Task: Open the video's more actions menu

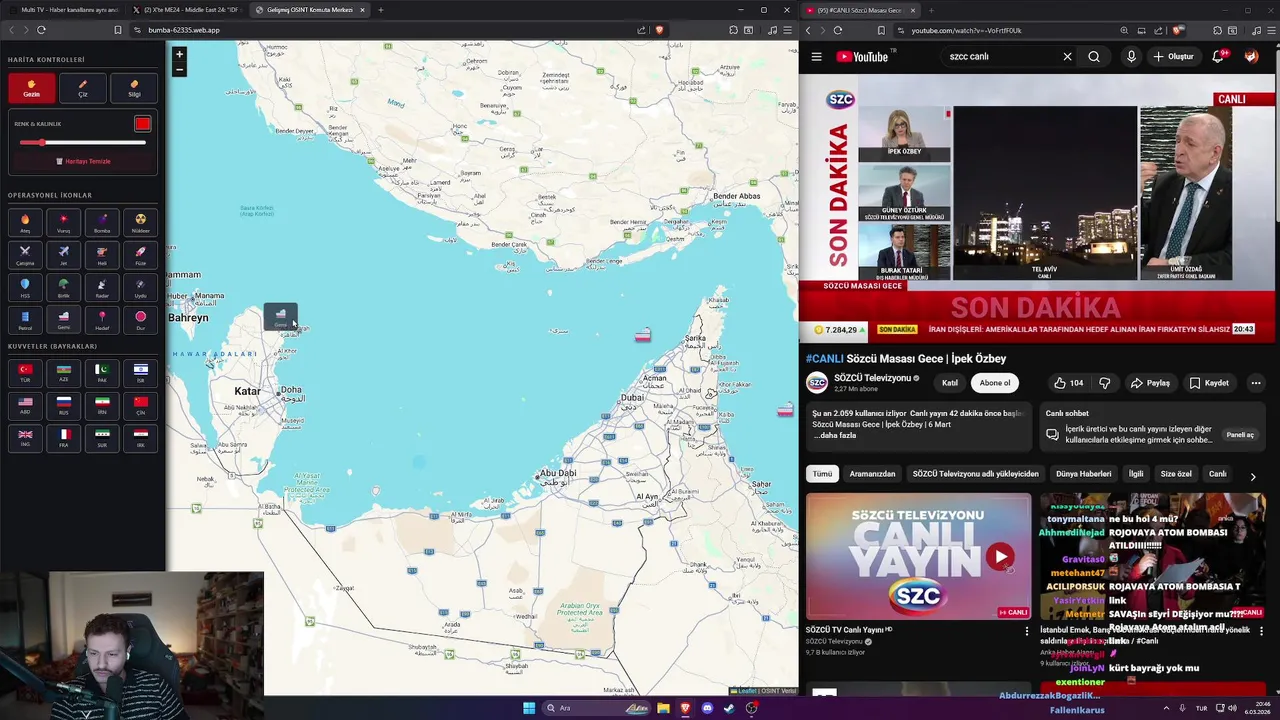Action: pos(1256,383)
